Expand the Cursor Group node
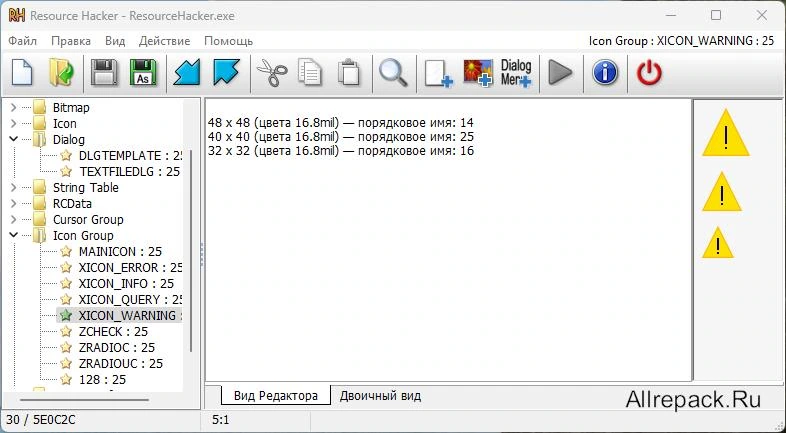Viewport: 786px width, 433px height. (x=14, y=220)
